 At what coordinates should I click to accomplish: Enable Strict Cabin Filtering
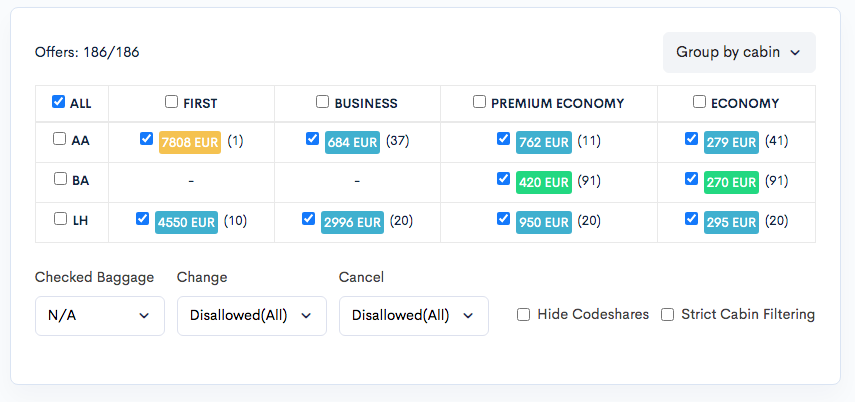(x=667, y=315)
